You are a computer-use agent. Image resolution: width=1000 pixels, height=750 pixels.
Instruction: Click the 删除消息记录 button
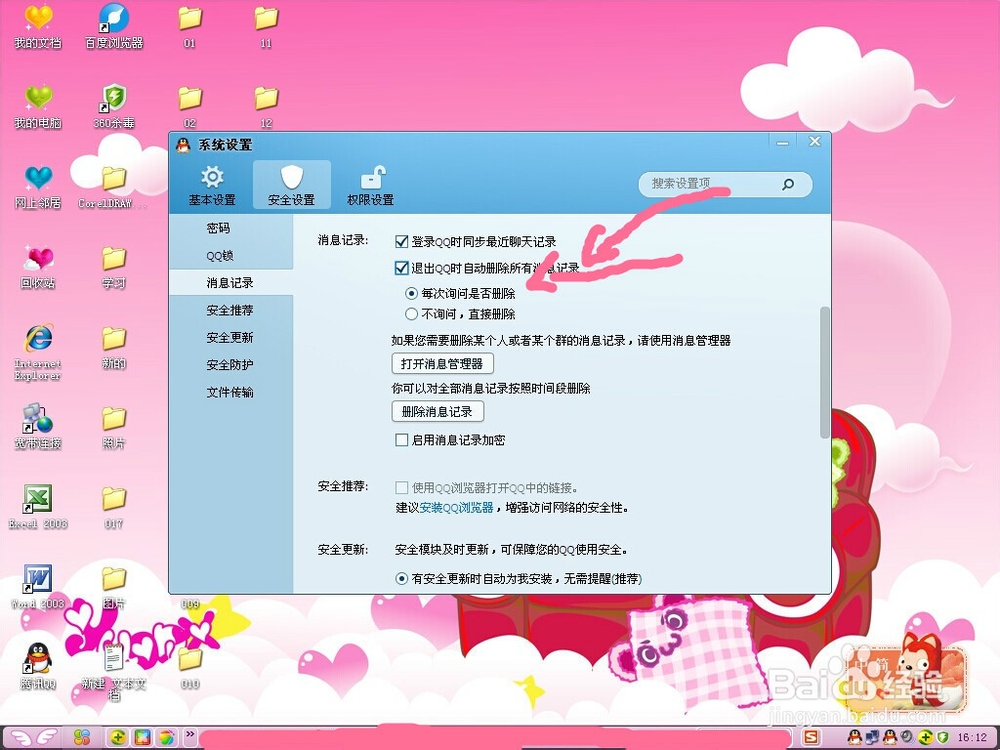tap(438, 411)
